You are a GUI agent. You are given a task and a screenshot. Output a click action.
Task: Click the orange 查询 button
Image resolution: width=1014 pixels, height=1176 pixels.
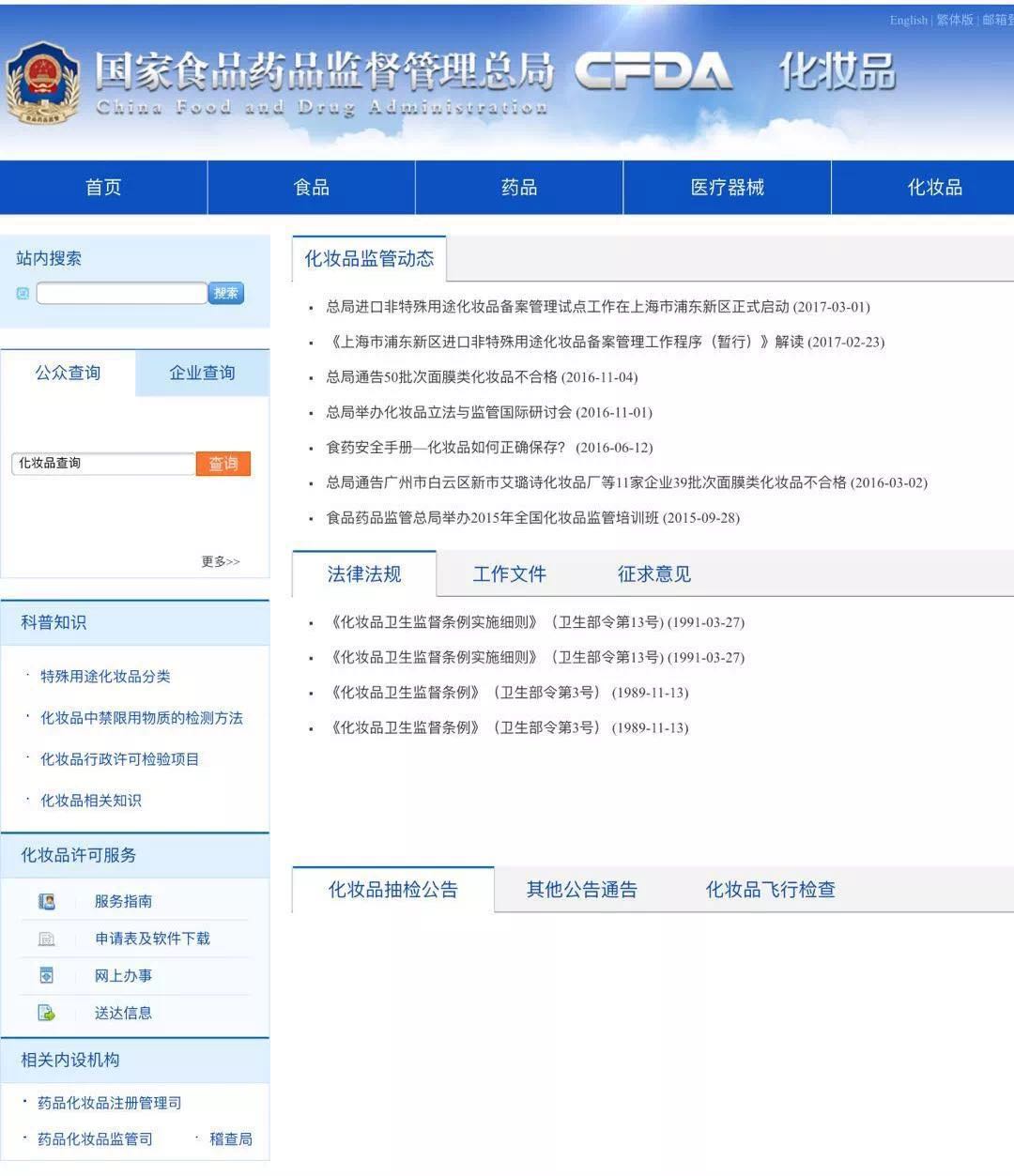[x=224, y=463]
